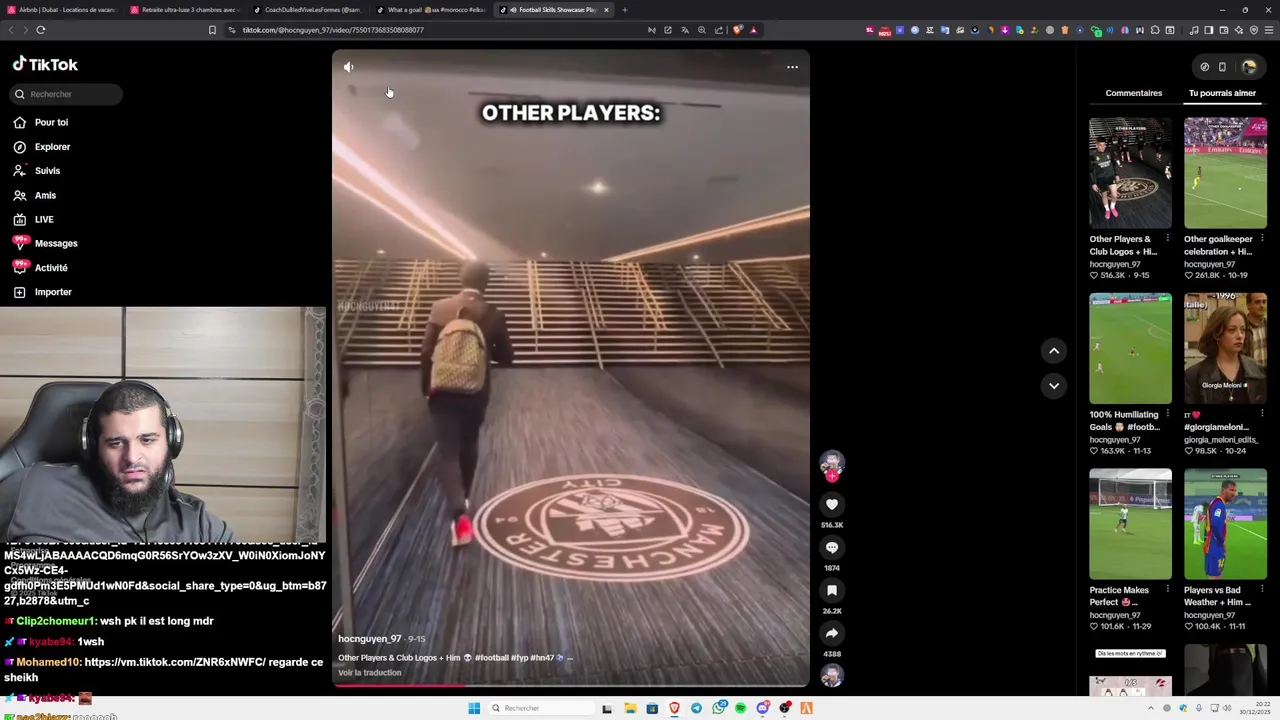Open the extensions puzzle icon
Image resolution: width=1280 pixels, height=720 pixels.
pos(1155,30)
